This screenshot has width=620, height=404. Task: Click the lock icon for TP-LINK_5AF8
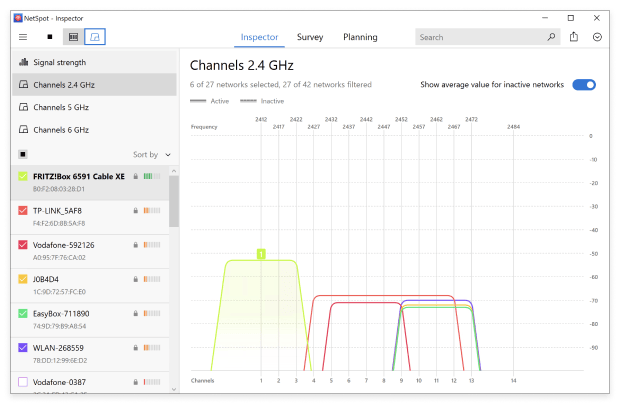tap(136, 211)
